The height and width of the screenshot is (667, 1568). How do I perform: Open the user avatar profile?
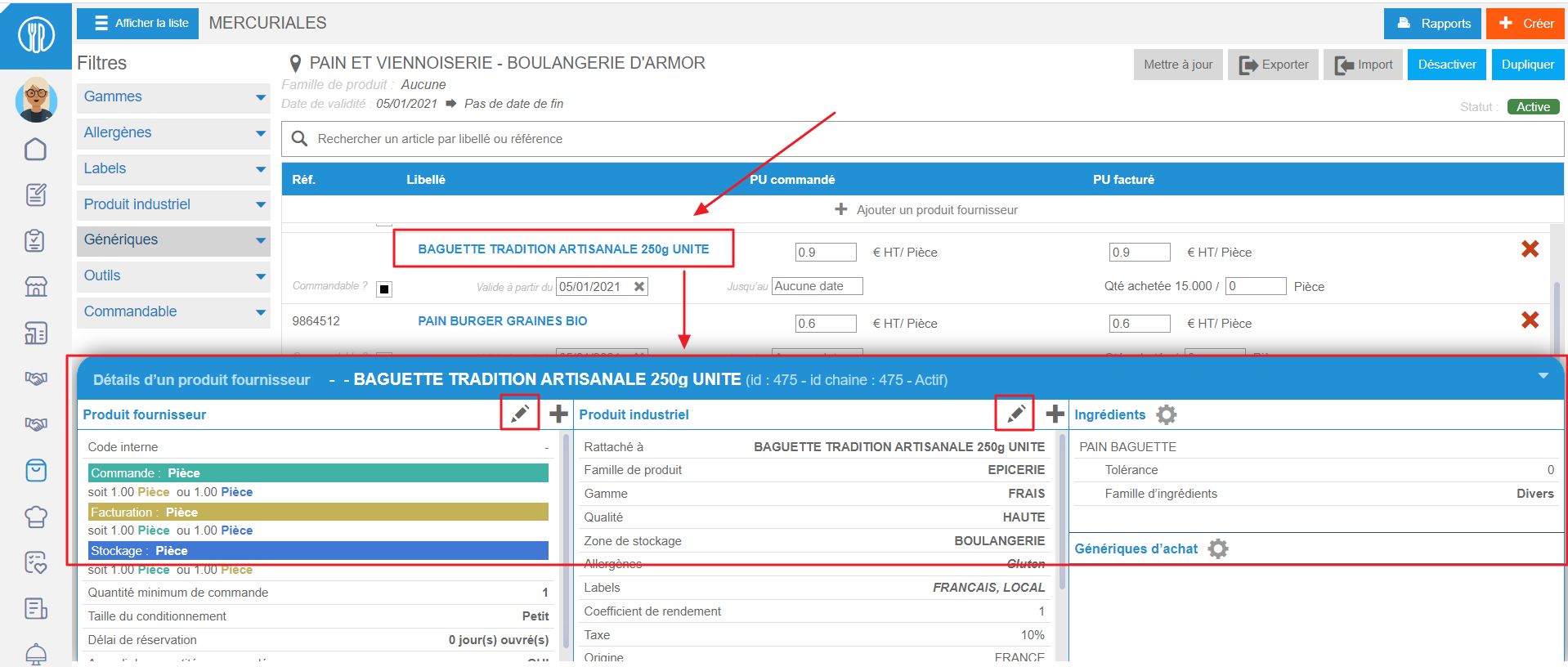pos(36,100)
